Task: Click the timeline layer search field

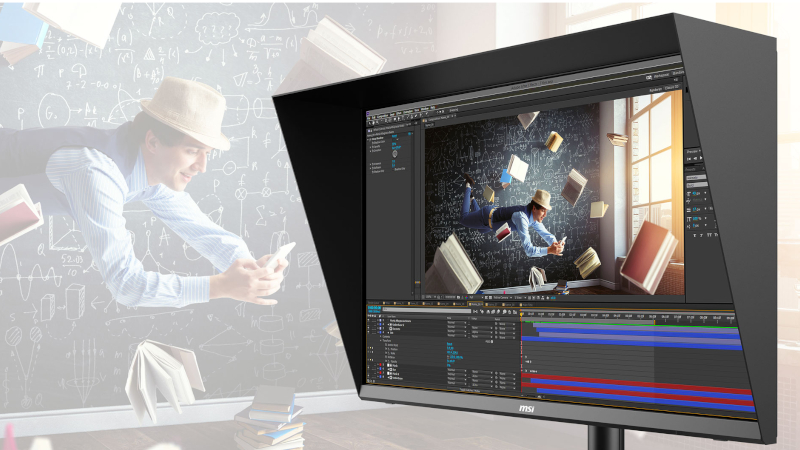Action: [426, 309]
